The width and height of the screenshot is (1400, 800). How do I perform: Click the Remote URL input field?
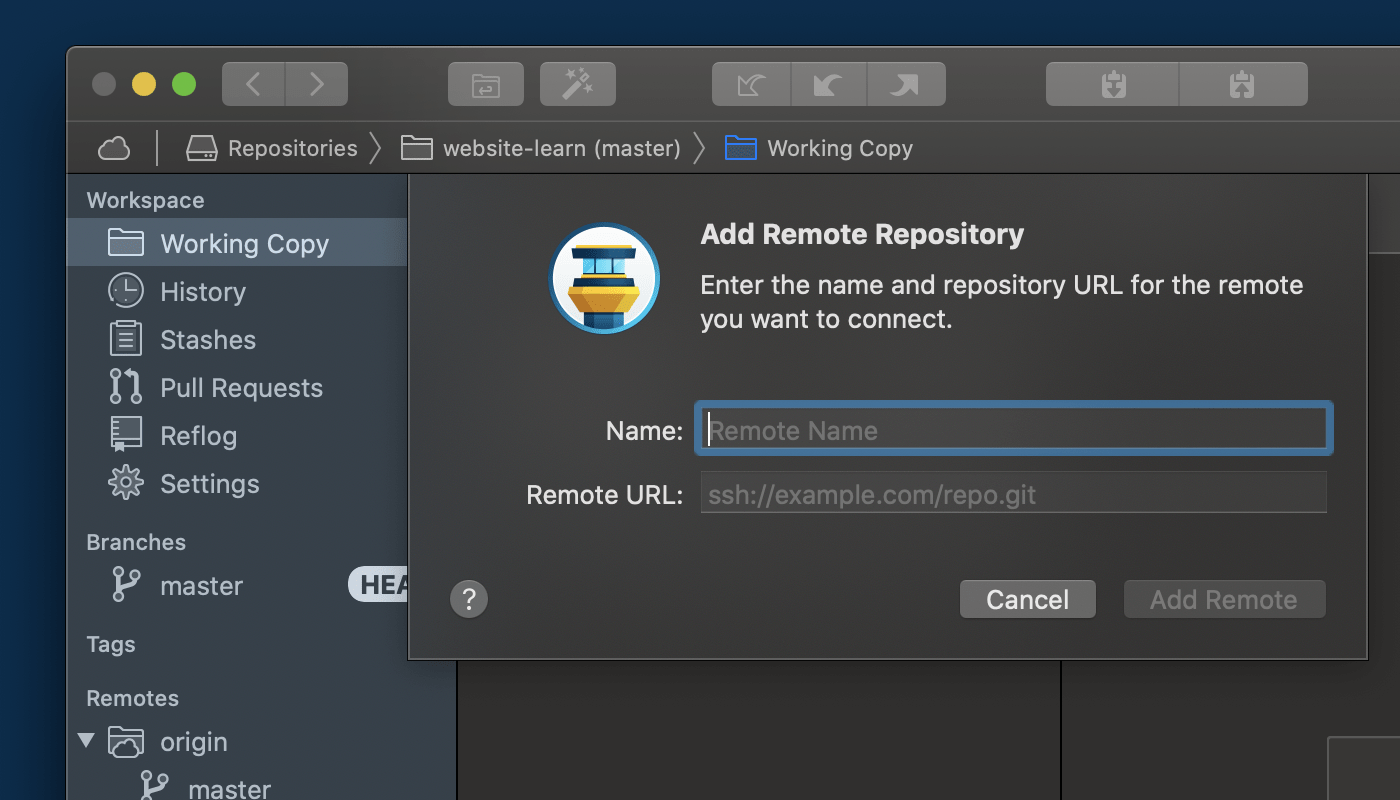(1013, 493)
